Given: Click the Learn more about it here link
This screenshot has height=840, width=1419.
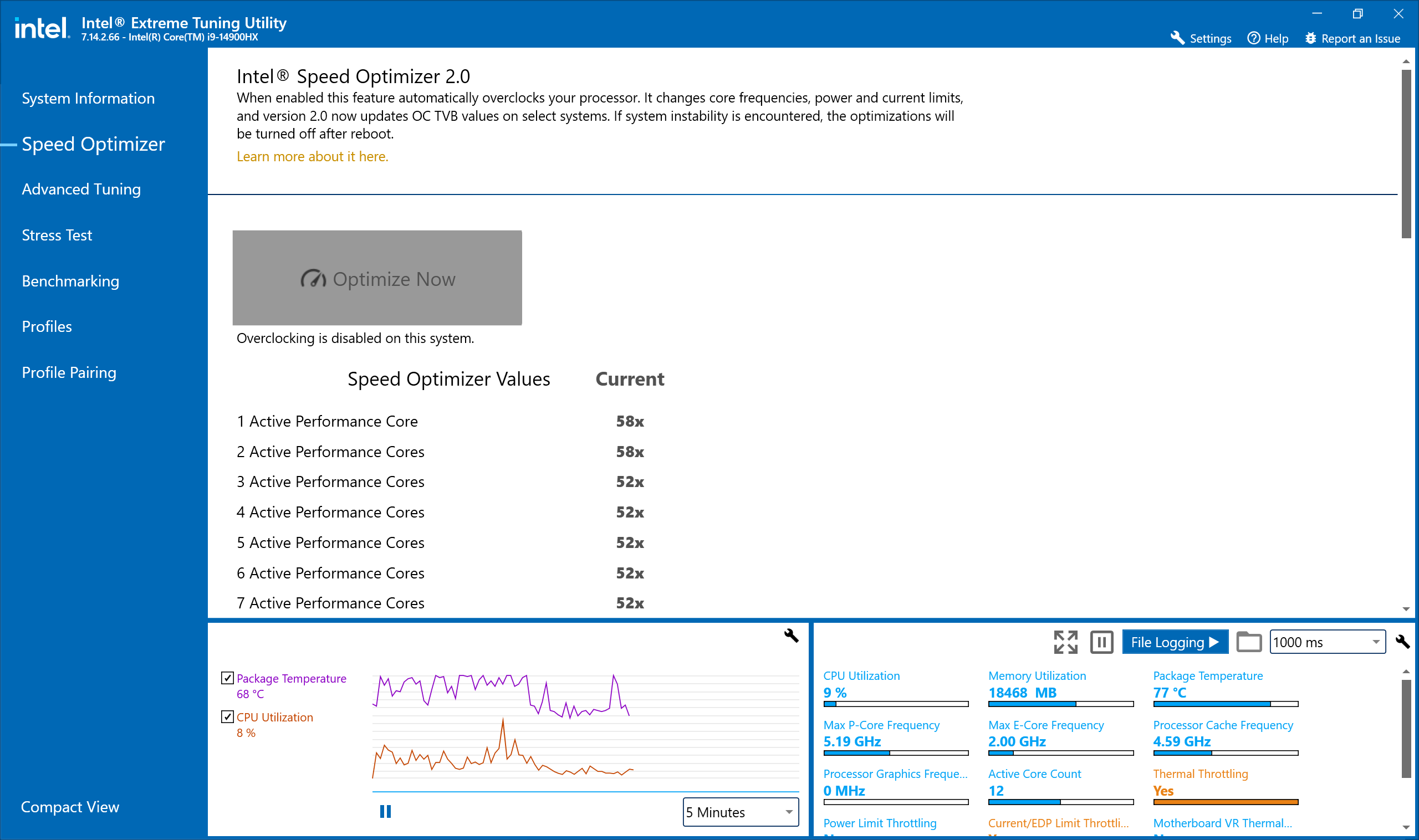Looking at the screenshot, I should coord(312,156).
